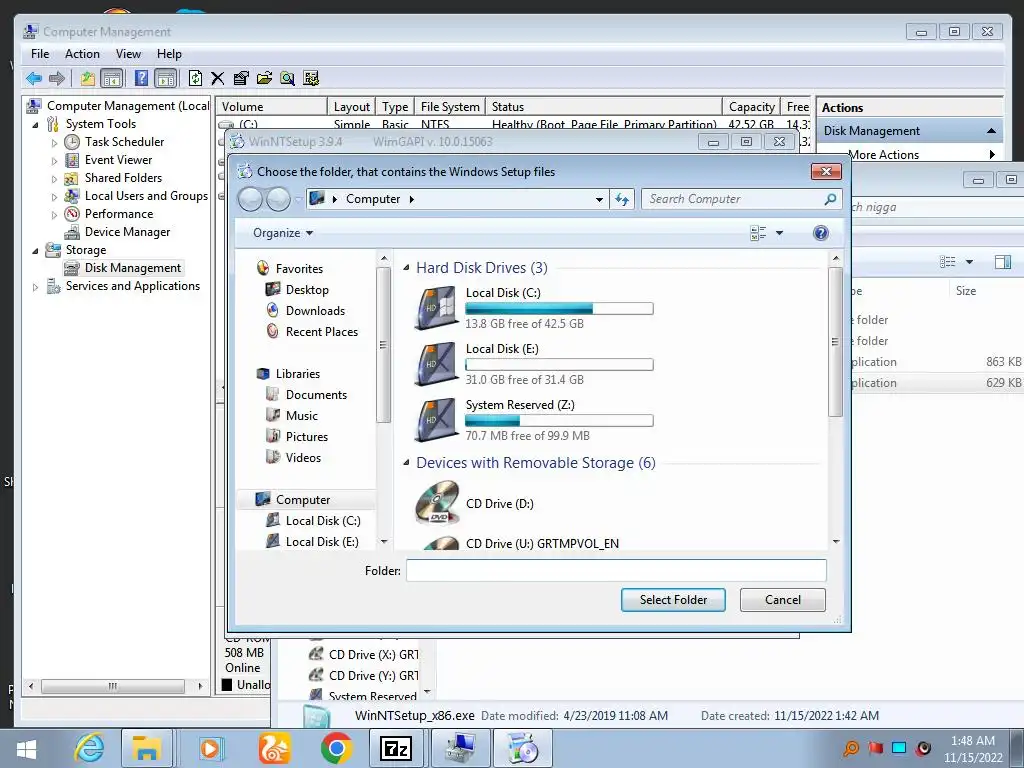
Task: Click the blue Help question-mark toolbar icon
Action: (141, 78)
